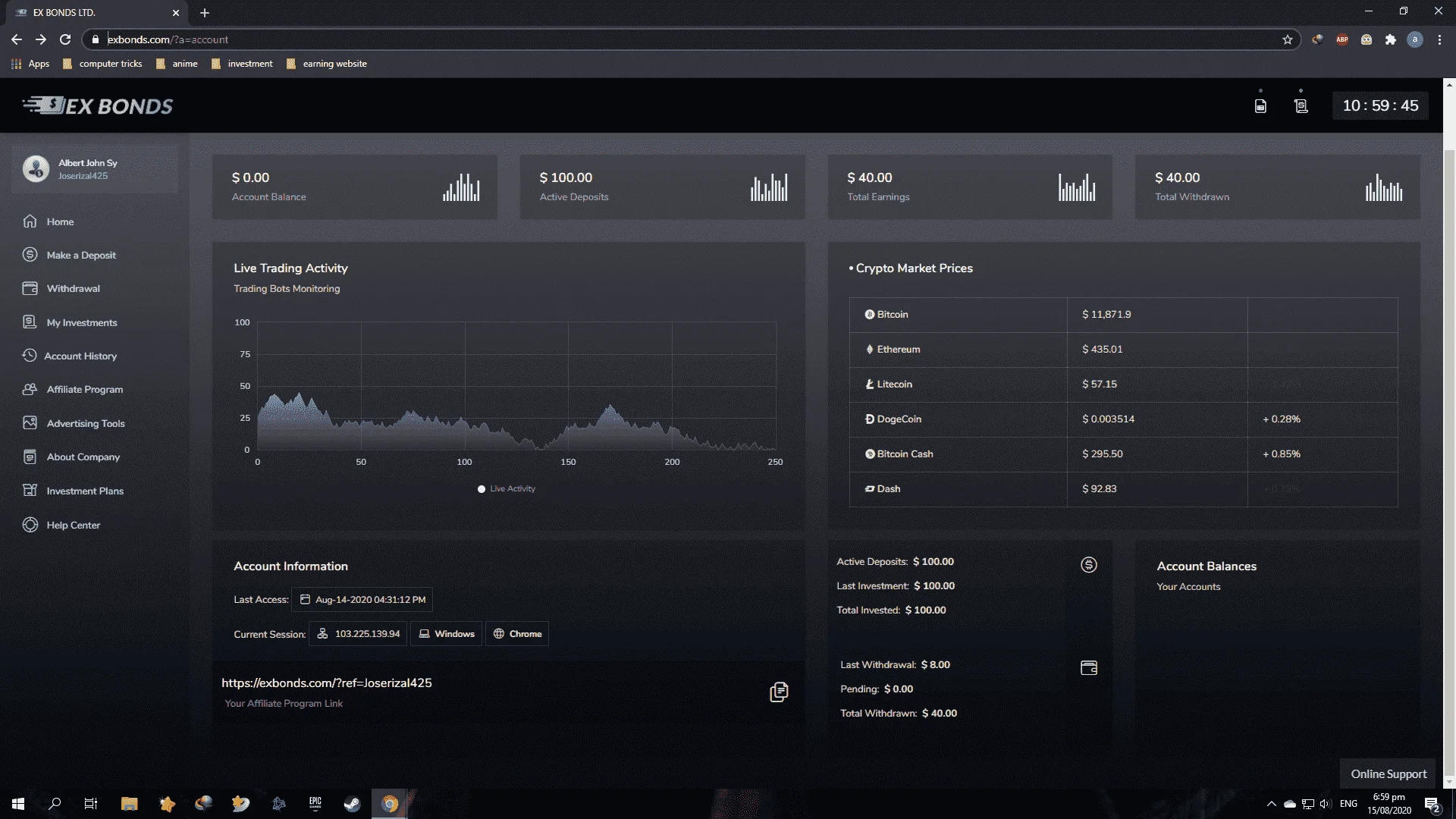Reload the page

tap(65, 39)
